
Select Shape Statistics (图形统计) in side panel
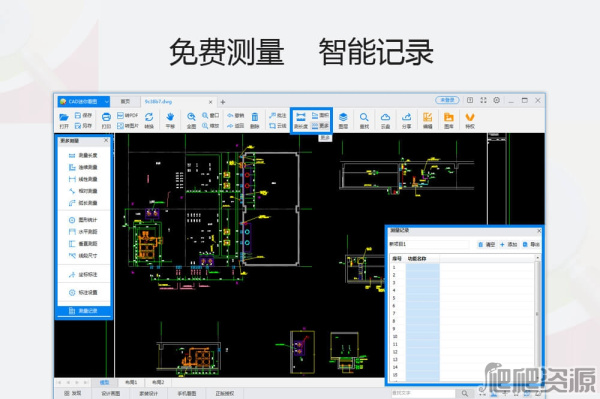tap(83, 220)
